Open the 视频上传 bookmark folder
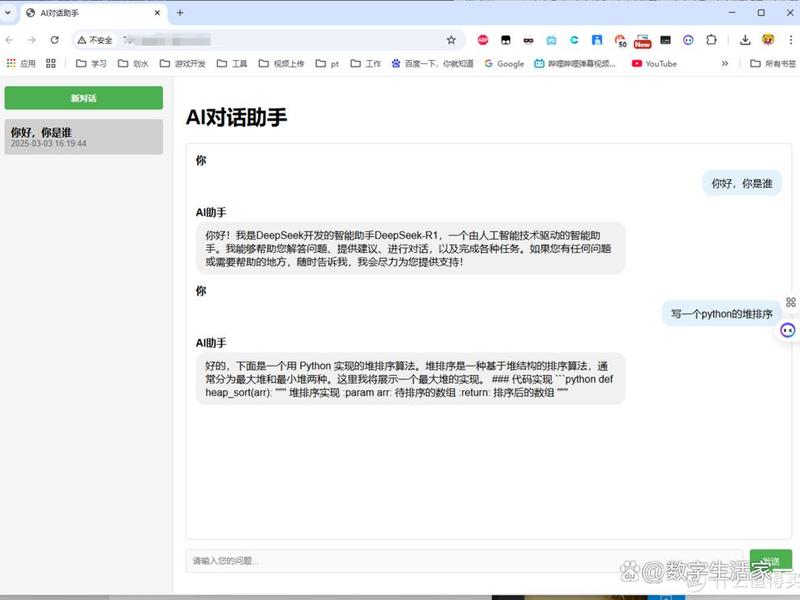 pyautogui.click(x=282, y=63)
